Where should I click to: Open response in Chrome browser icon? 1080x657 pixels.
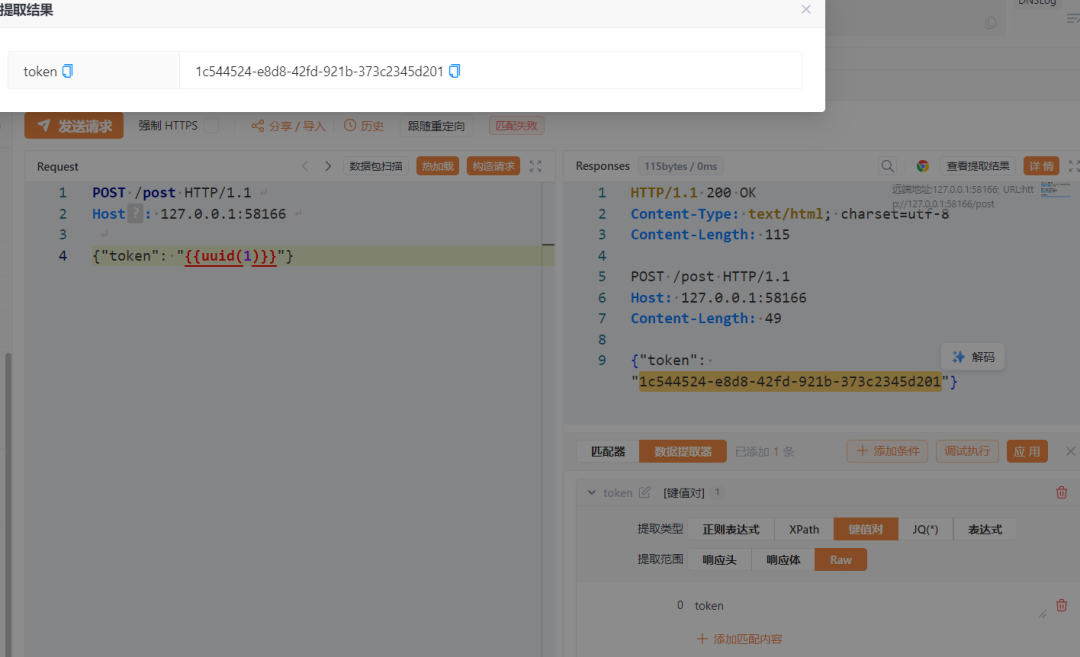pos(922,166)
